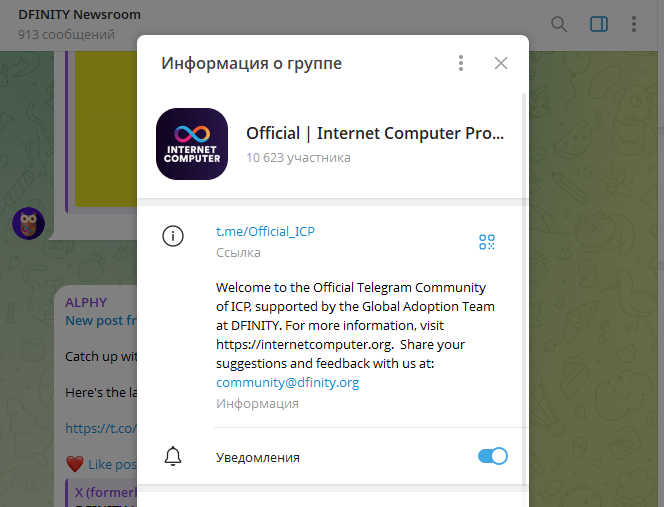
Task: Toggle the side panel icon in header
Action: click(599, 24)
